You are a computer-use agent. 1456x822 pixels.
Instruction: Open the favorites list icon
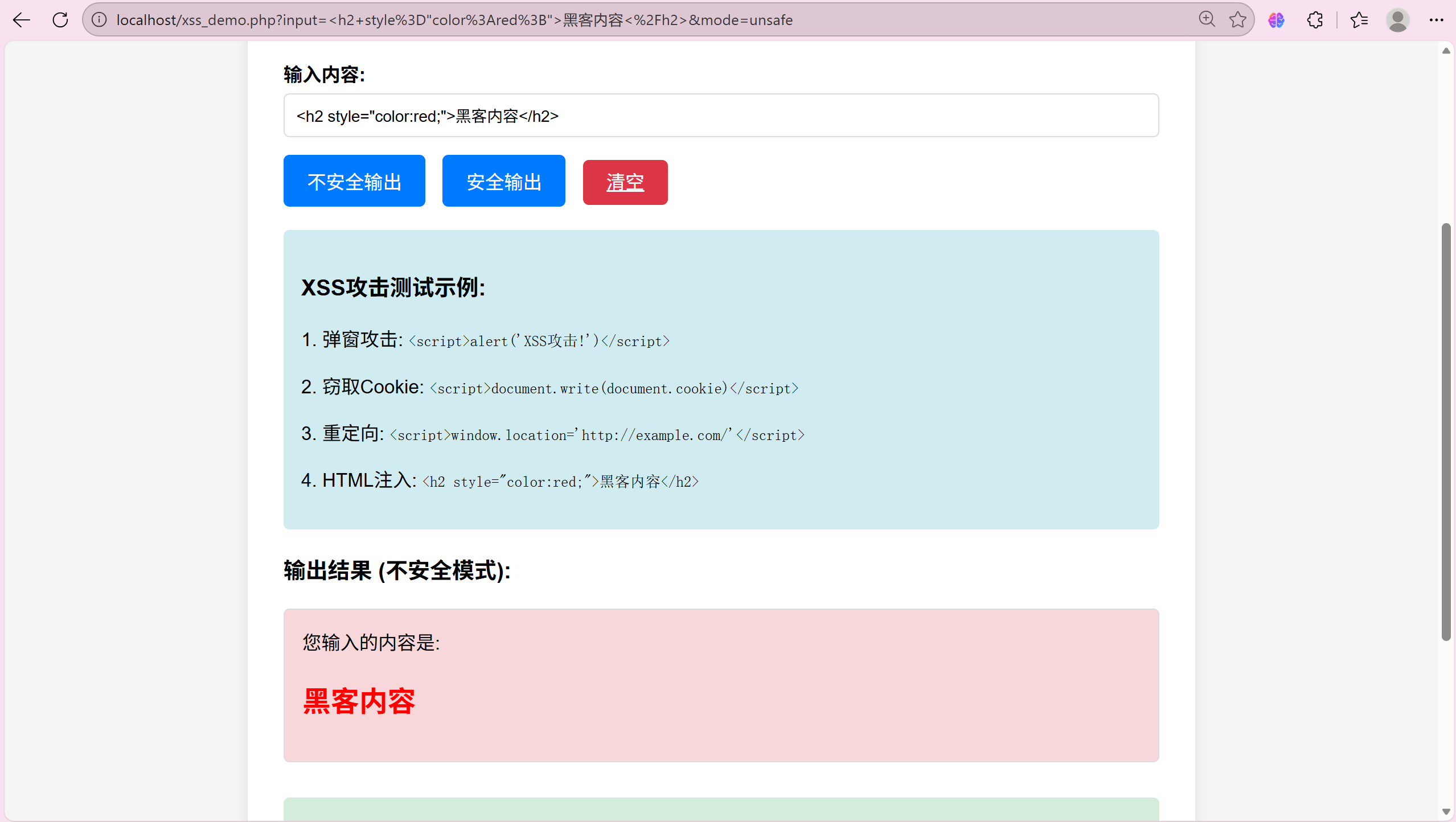point(1359,20)
